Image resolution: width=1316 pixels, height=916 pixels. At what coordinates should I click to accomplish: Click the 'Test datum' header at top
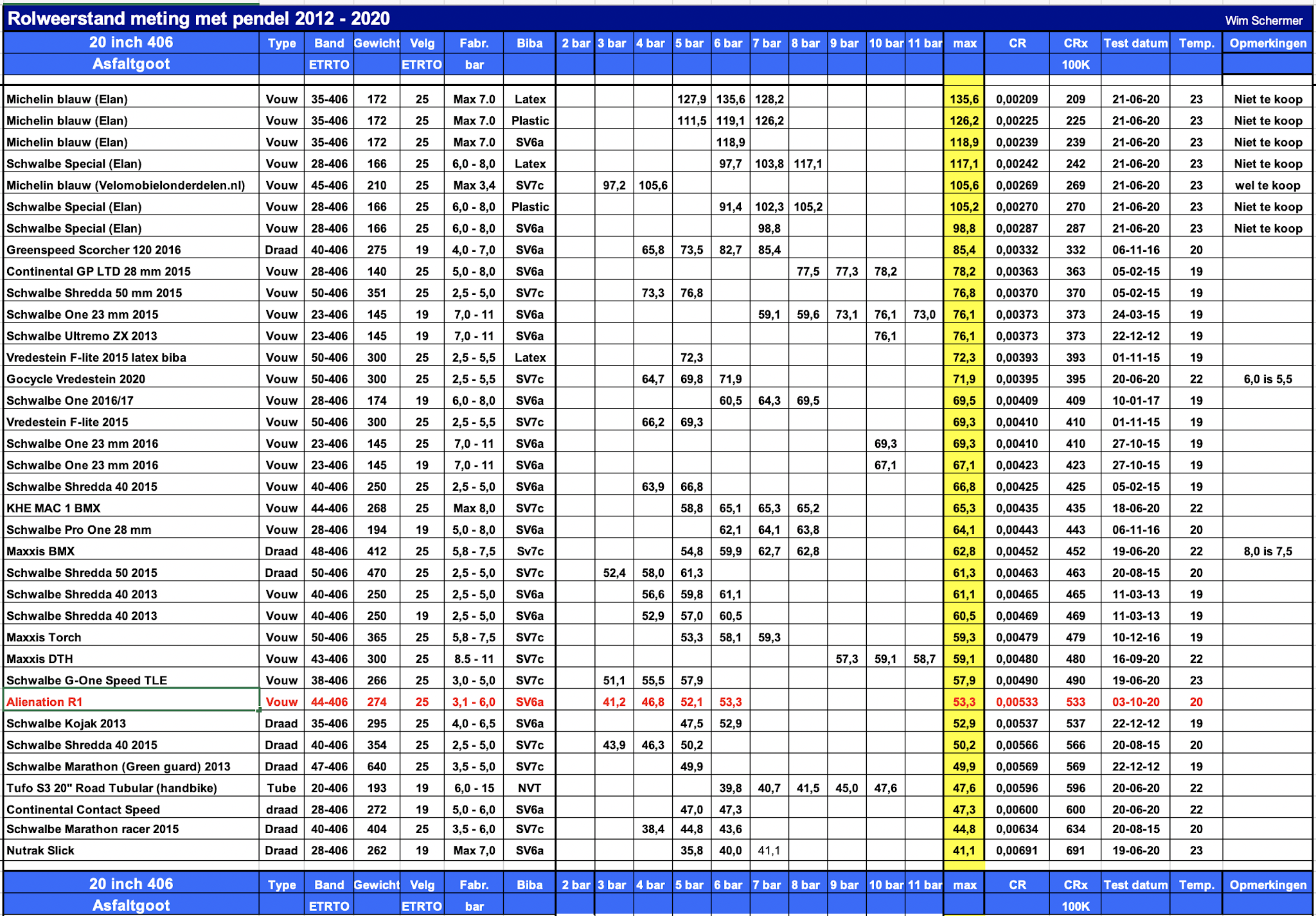pyautogui.click(x=1135, y=43)
